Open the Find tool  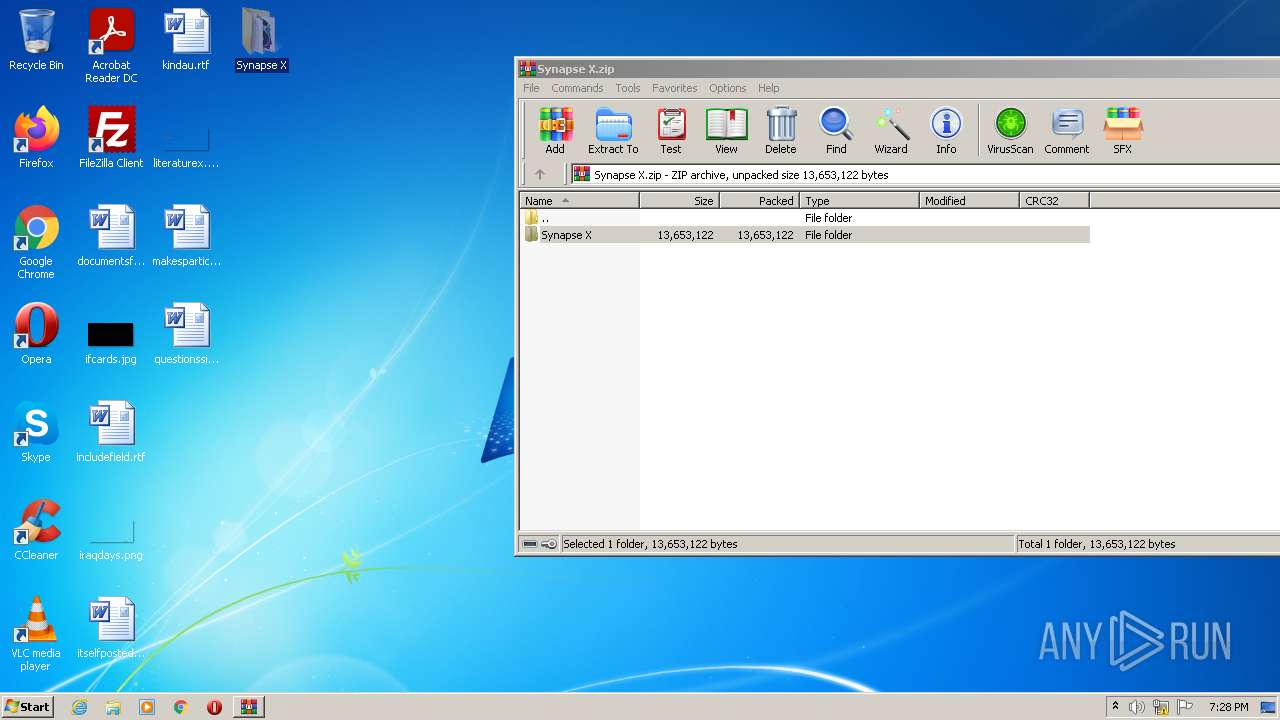coord(836,131)
